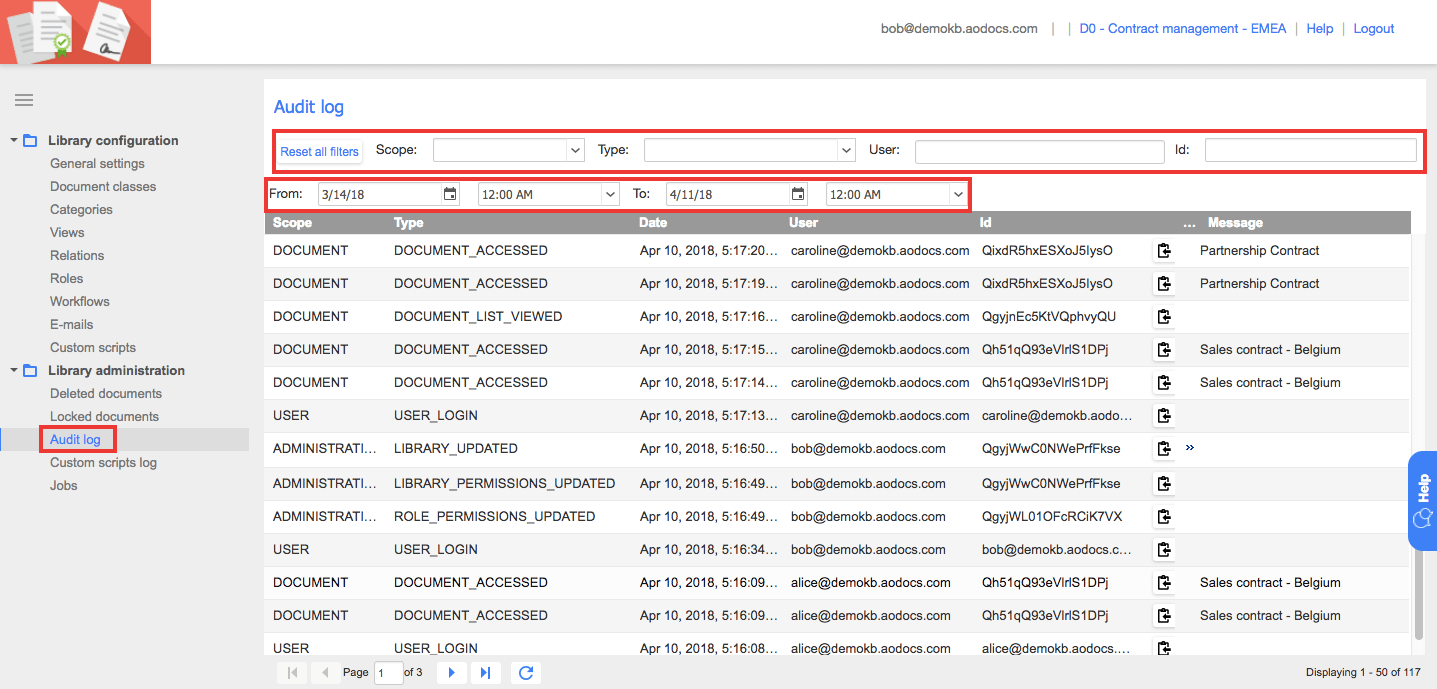
Task: Go to next page arrow
Action: pyautogui.click(x=452, y=673)
